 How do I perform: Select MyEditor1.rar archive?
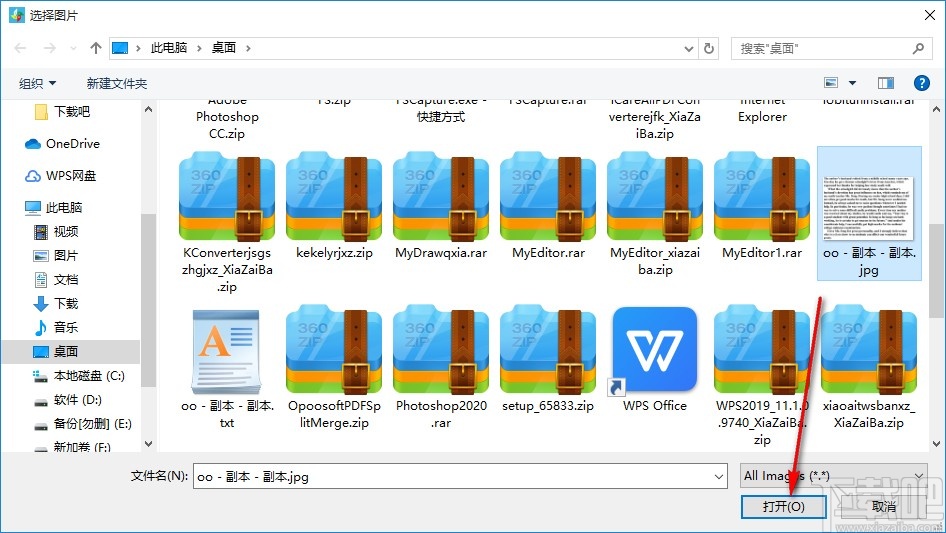click(762, 206)
